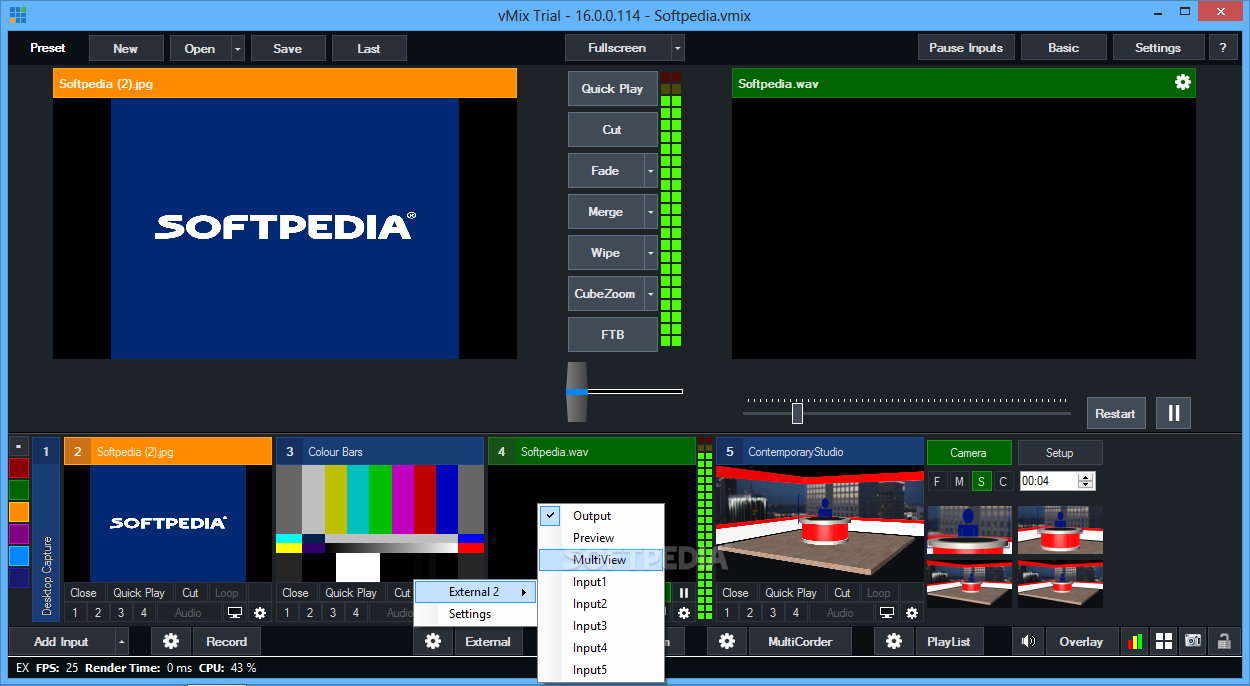Screen dimensions: 1250x686
Task: Toggle overlay 4 on Softpedia (2).jpg input
Action: 144,613
